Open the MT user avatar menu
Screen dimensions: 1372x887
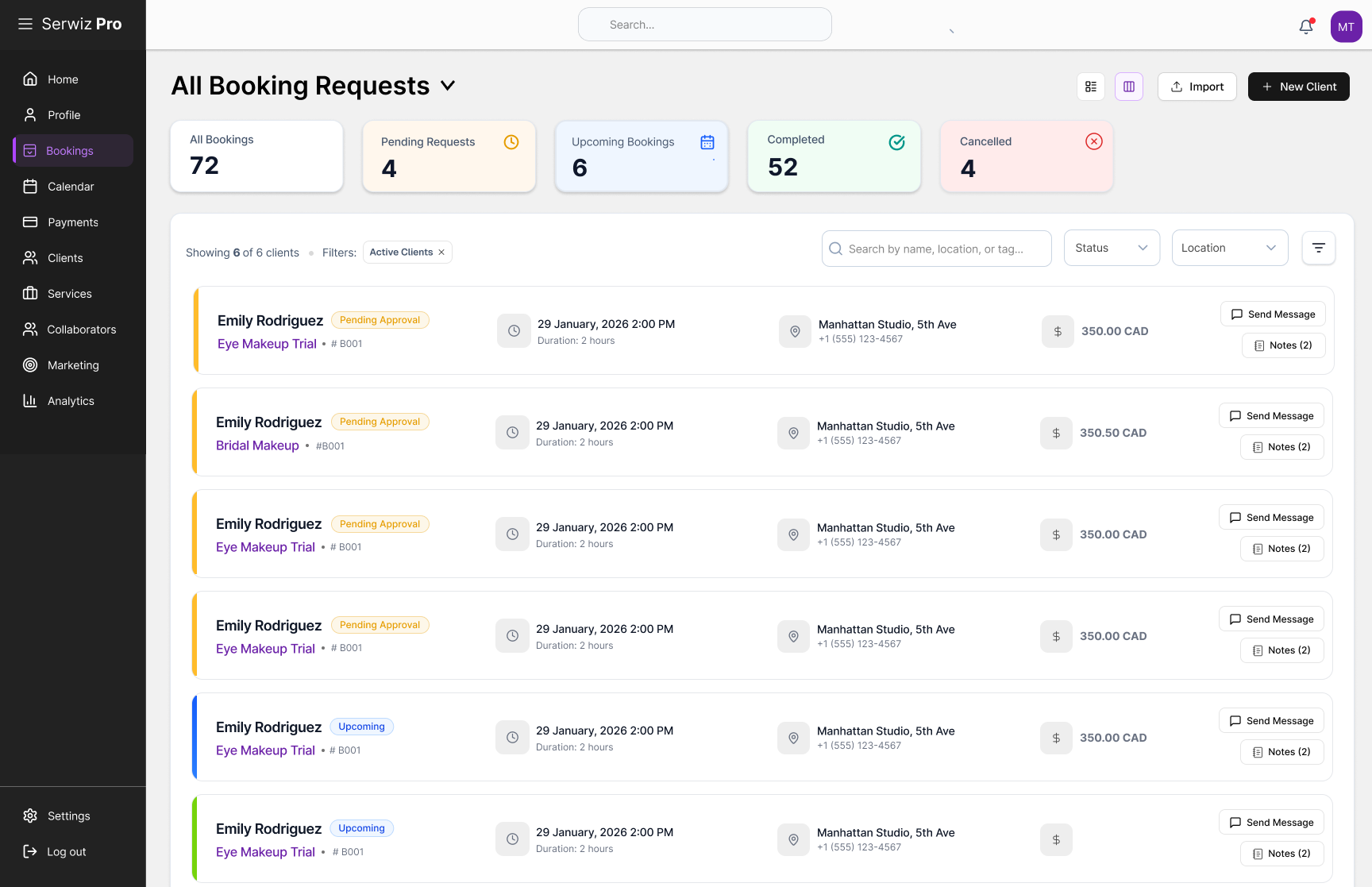point(1346,26)
